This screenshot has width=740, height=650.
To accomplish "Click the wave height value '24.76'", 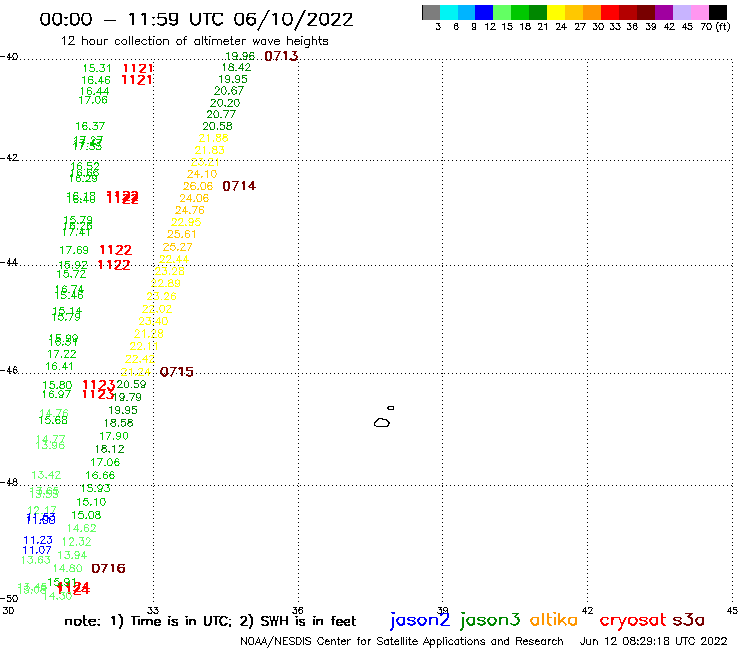I will click(x=190, y=210).
